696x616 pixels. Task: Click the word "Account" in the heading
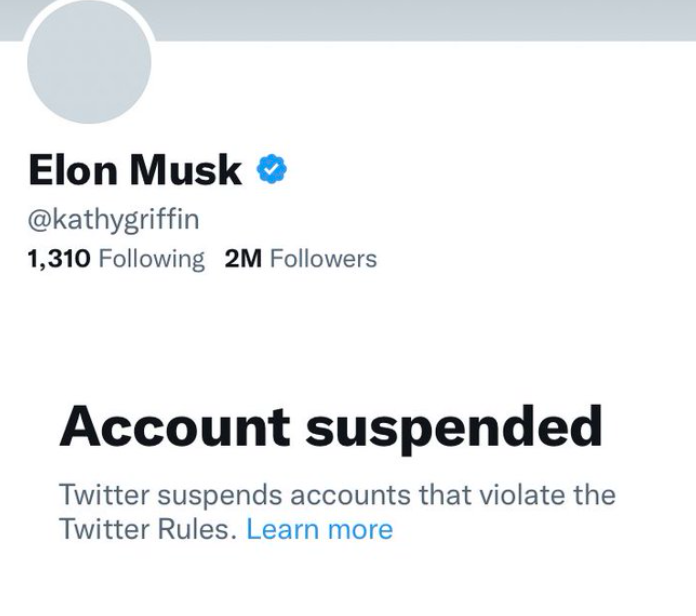(174, 428)
